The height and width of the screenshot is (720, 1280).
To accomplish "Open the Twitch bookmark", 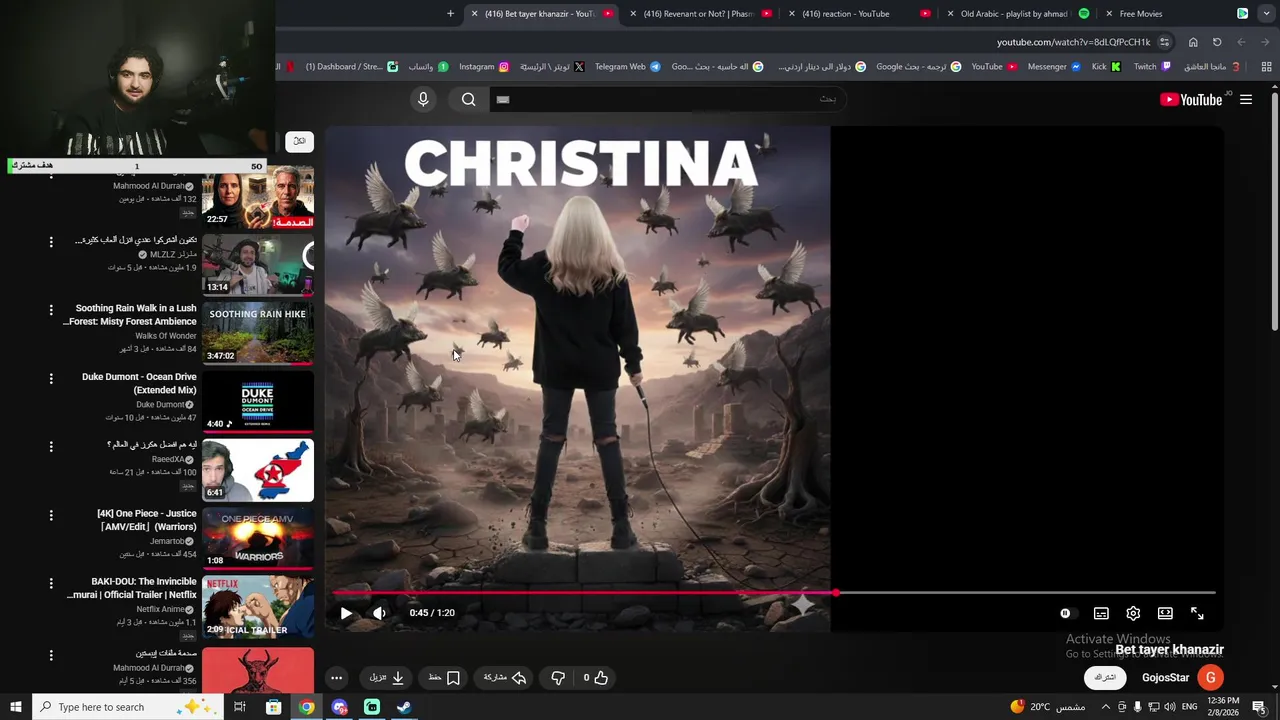I will coord(1152,67).
